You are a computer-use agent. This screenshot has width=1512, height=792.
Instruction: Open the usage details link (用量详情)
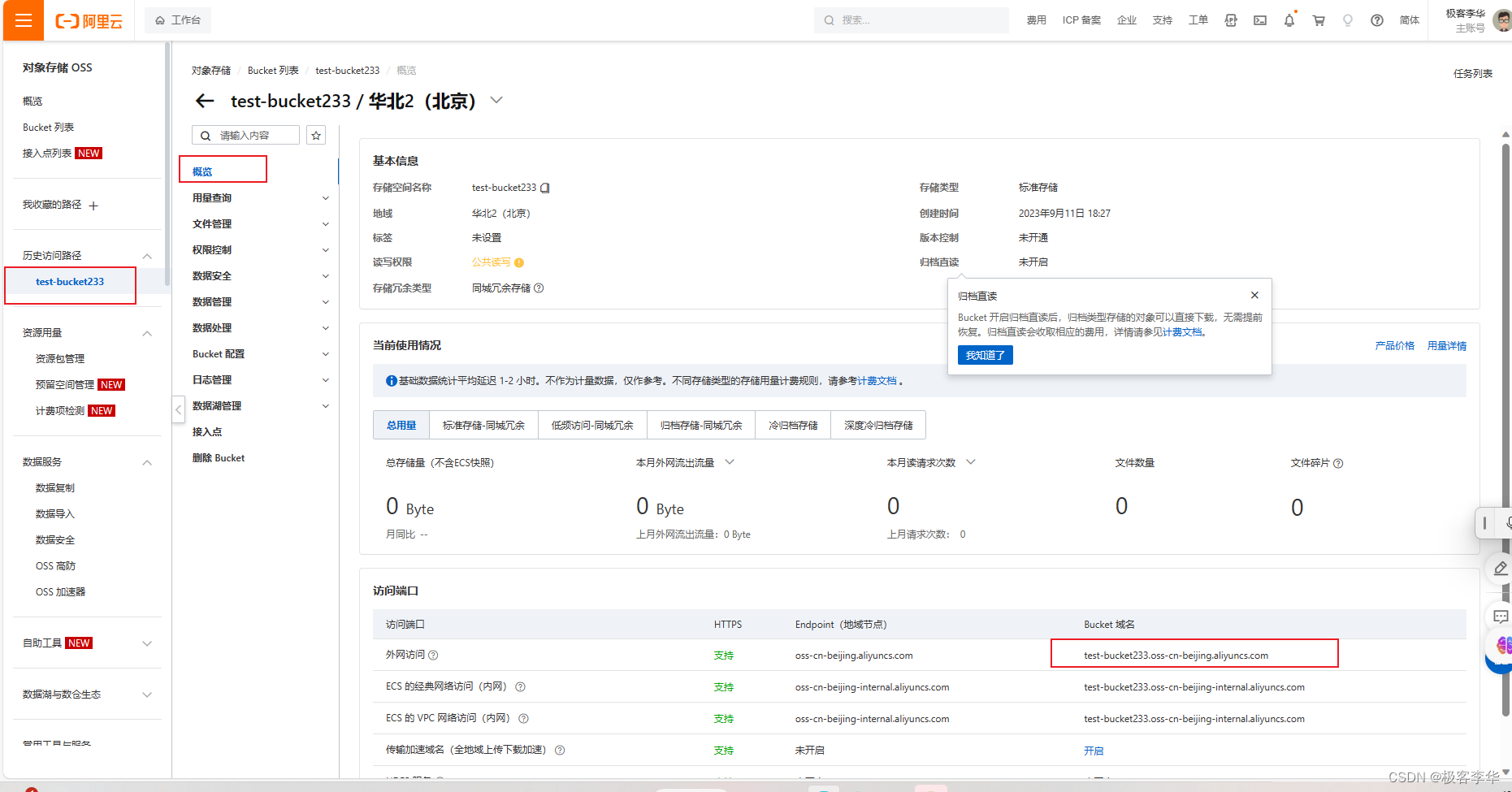click(1447, 346)
